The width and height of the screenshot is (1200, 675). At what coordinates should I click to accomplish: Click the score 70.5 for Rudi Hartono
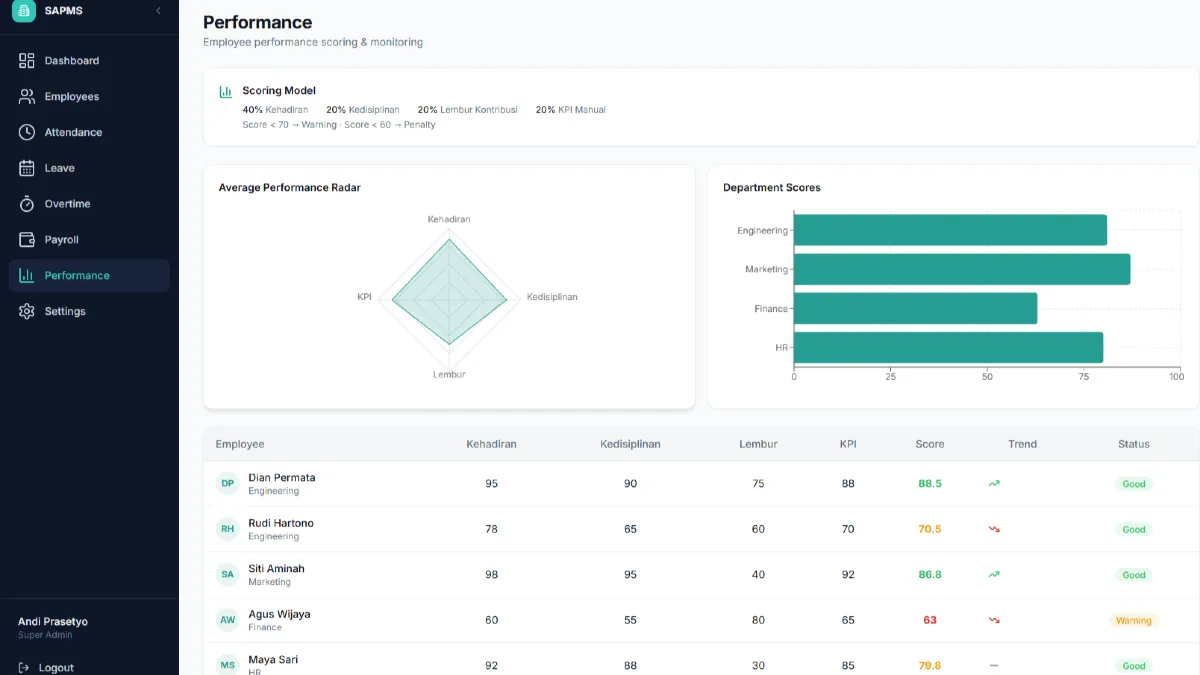930,529
